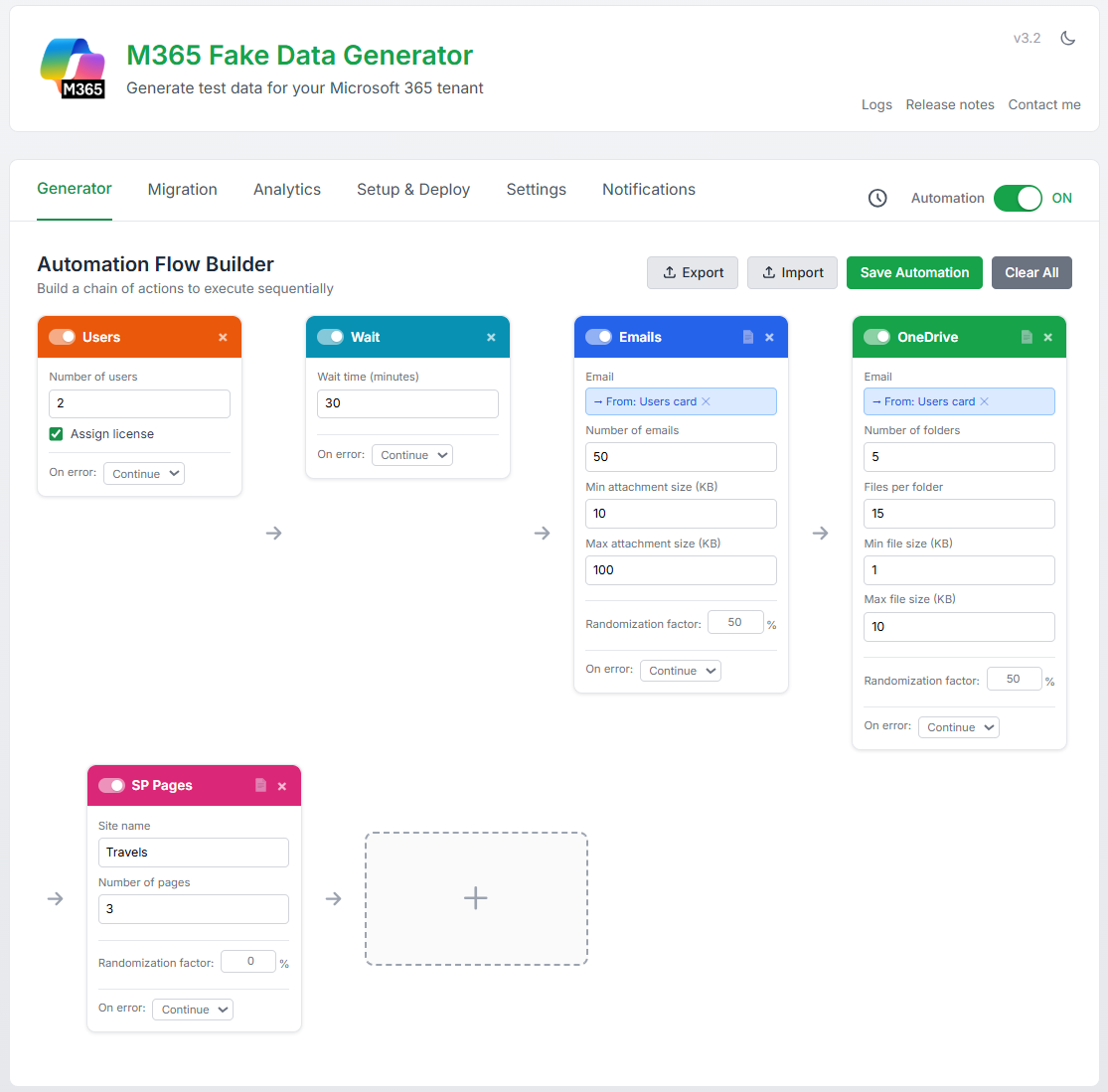Close the SP Pages card

[282, 786]
